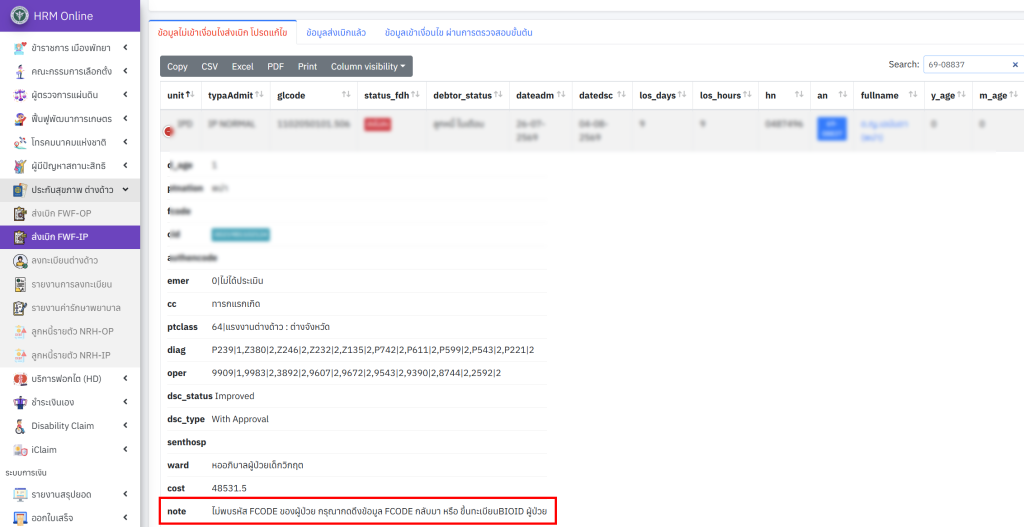The width and height of the screenshot is (1024, 527).
Task: Click the Disability Claim wheelchair icon
Action: (20, 426)
